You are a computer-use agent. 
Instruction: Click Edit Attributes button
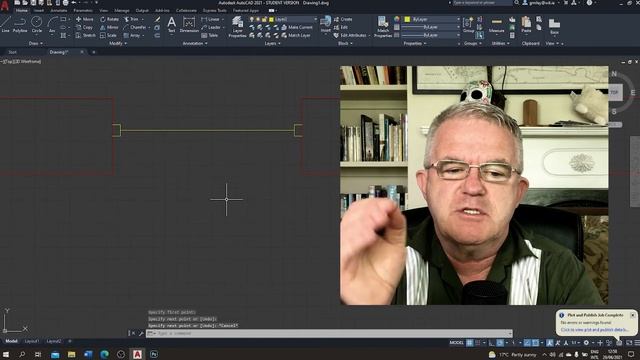[x=350, y=36]
